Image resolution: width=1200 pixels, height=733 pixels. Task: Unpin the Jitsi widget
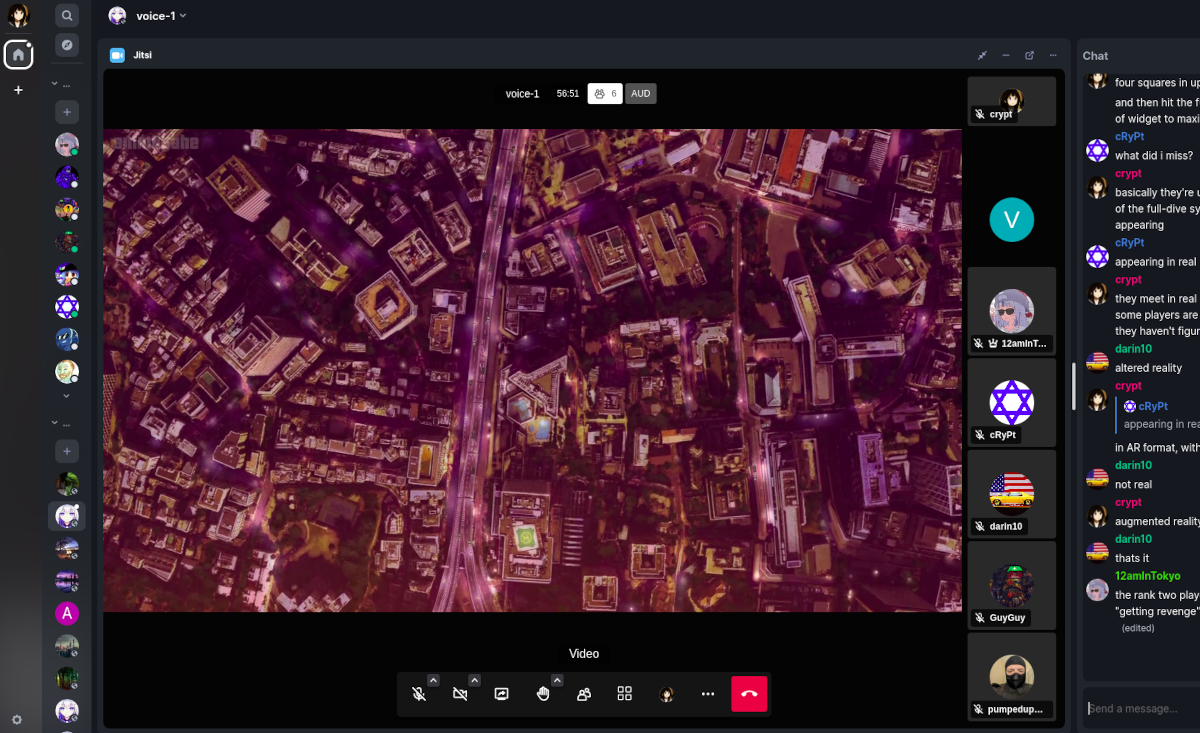coord(982,56)
